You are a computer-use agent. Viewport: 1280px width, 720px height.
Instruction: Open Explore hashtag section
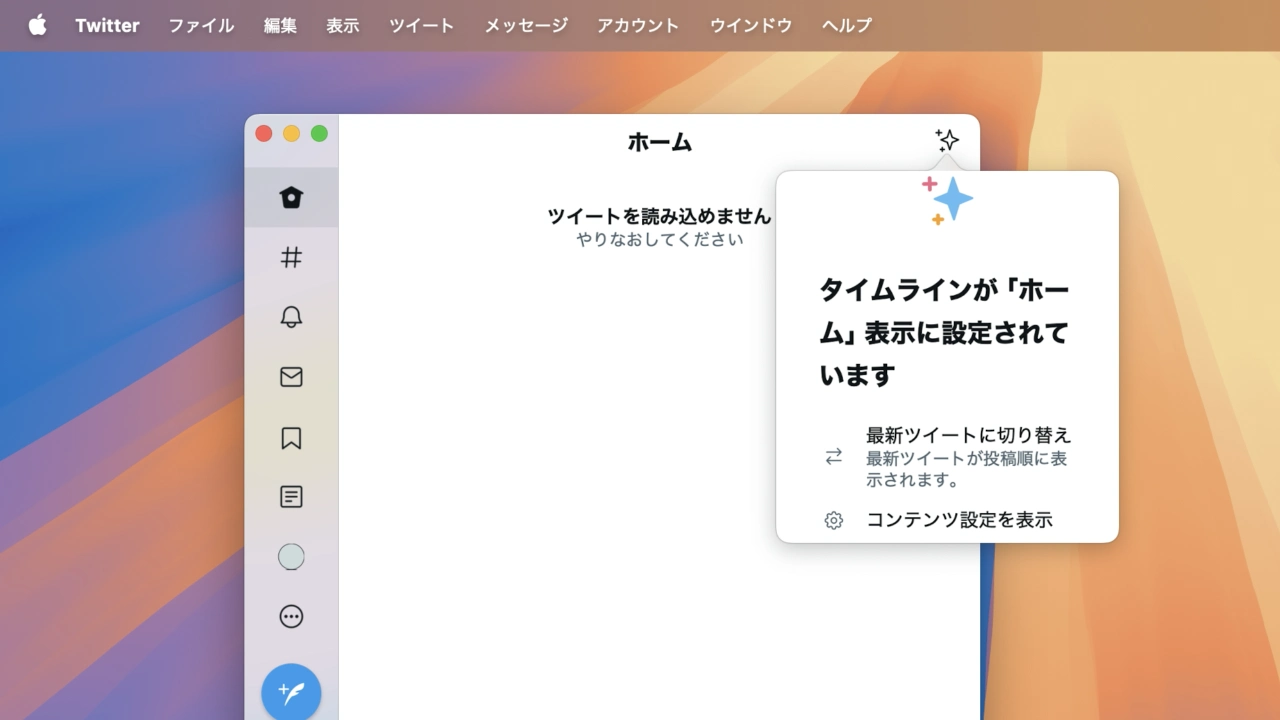pyautogui.click(x=291, y=257)
